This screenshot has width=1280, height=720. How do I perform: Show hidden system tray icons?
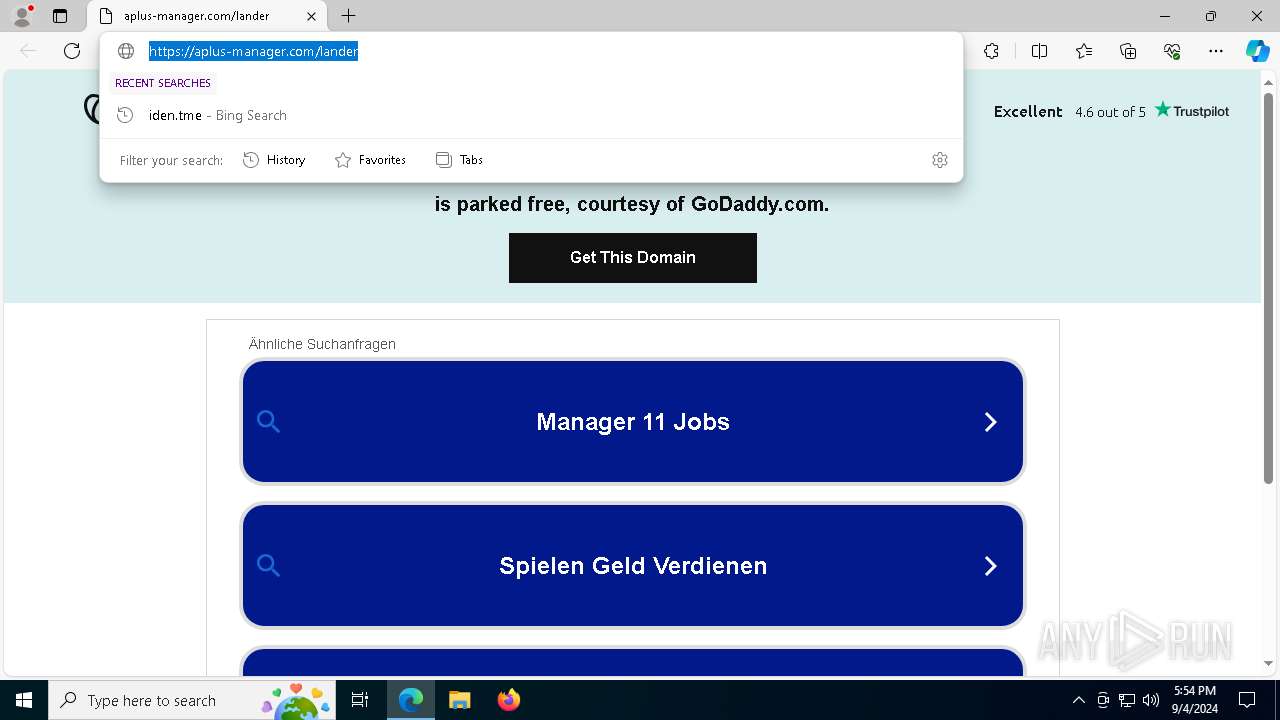[x=1078, y=700]
